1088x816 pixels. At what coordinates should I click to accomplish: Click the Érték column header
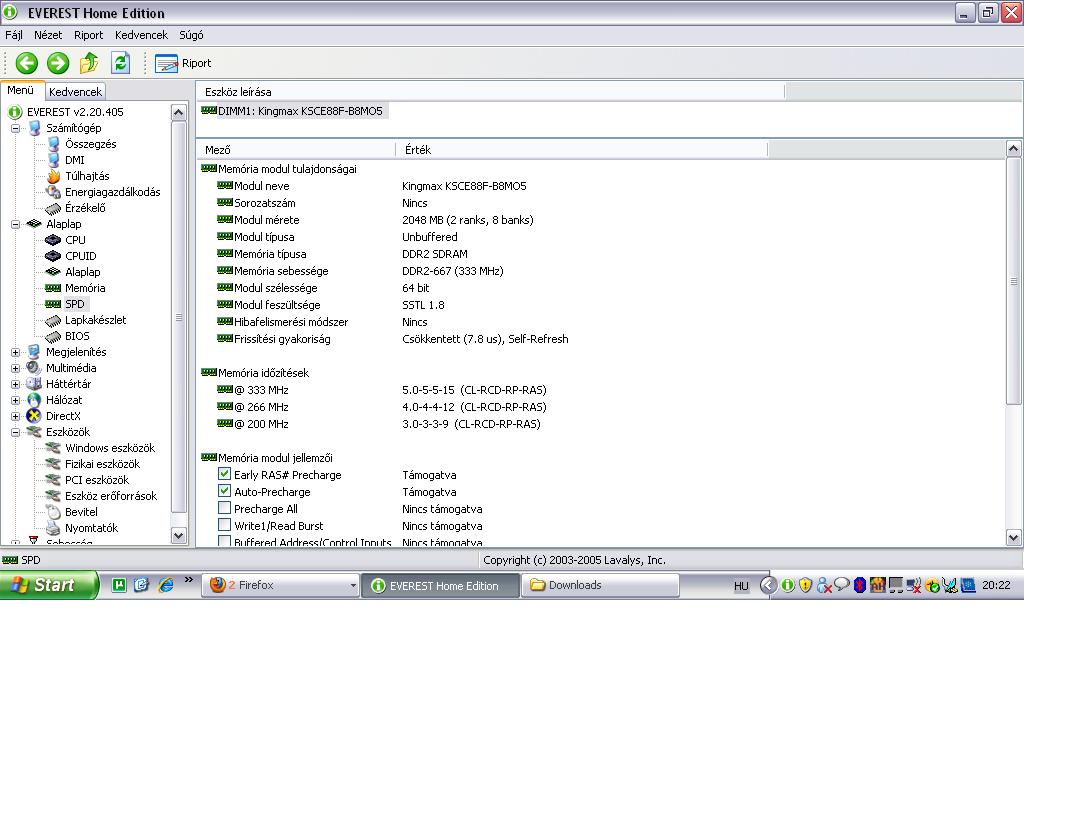(x=581, y=150)
